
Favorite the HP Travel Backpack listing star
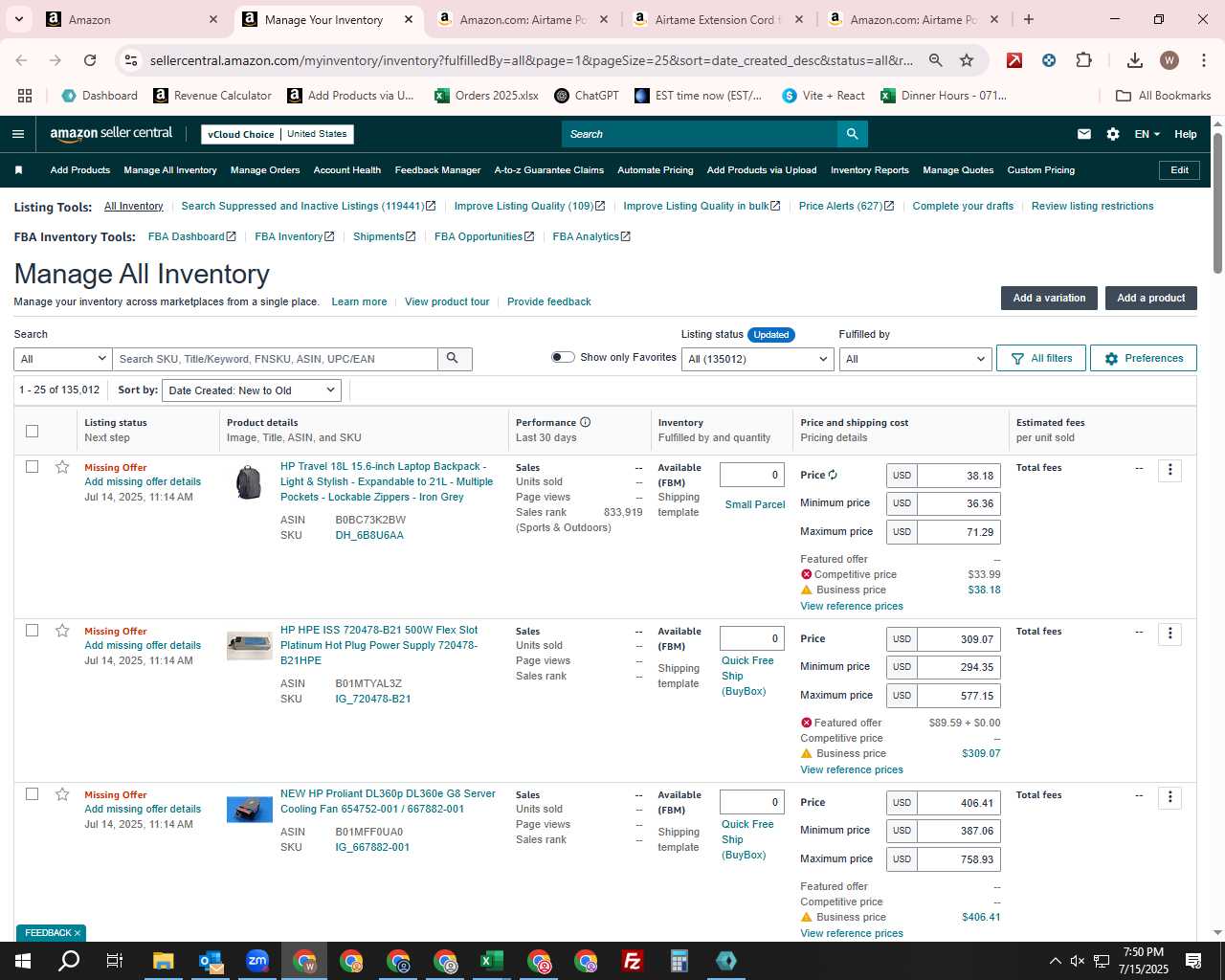62,467
